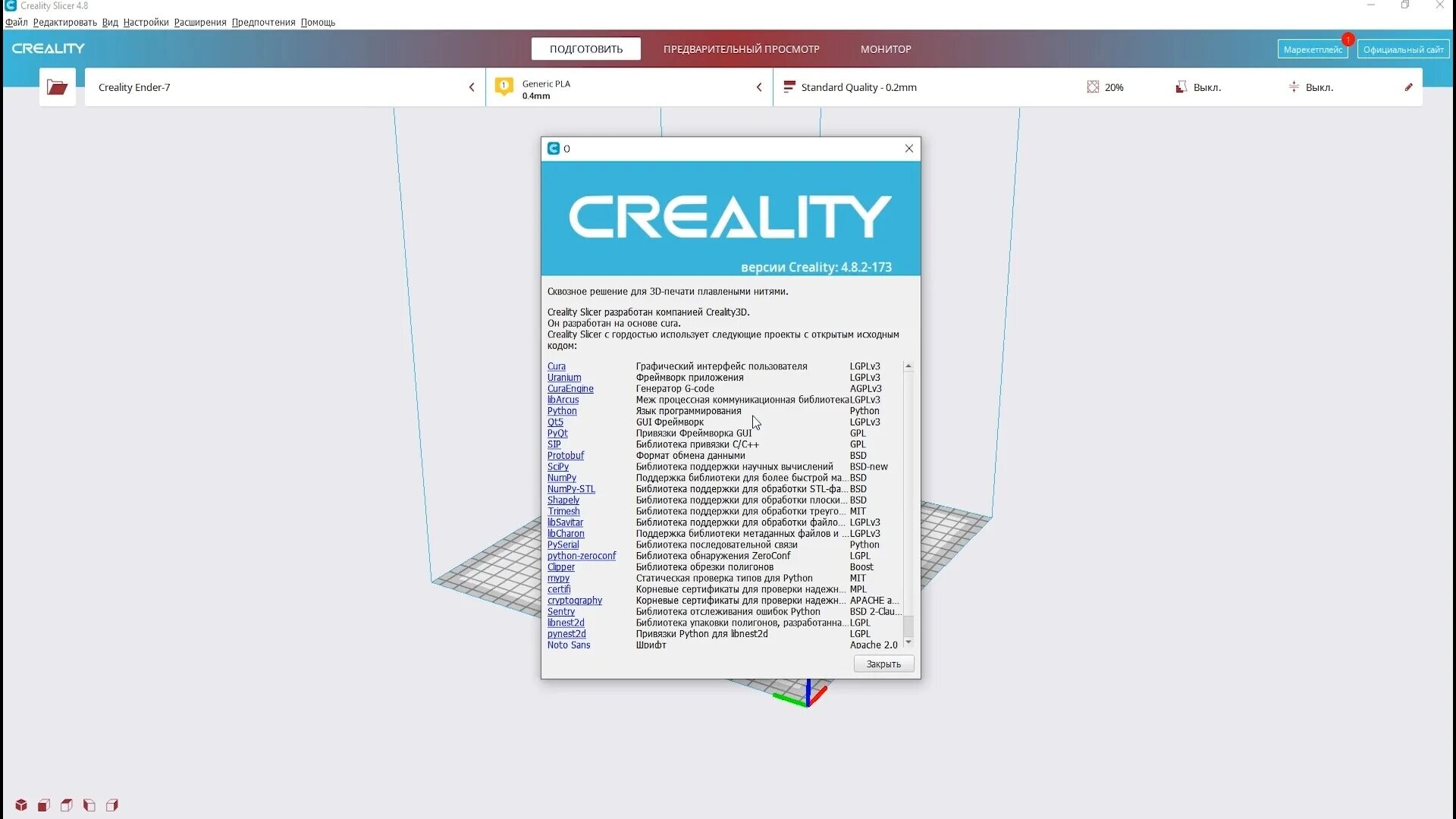The height and width of the screenshot is (819, 1456).
Task: Switch to left side view cube icon
Action: (x=89, y=805)
